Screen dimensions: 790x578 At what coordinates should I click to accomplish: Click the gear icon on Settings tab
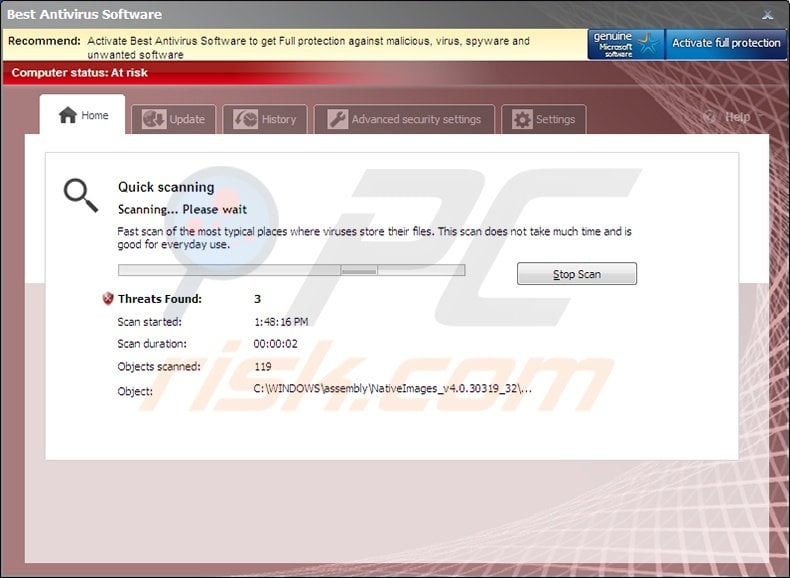pos(522,119)
